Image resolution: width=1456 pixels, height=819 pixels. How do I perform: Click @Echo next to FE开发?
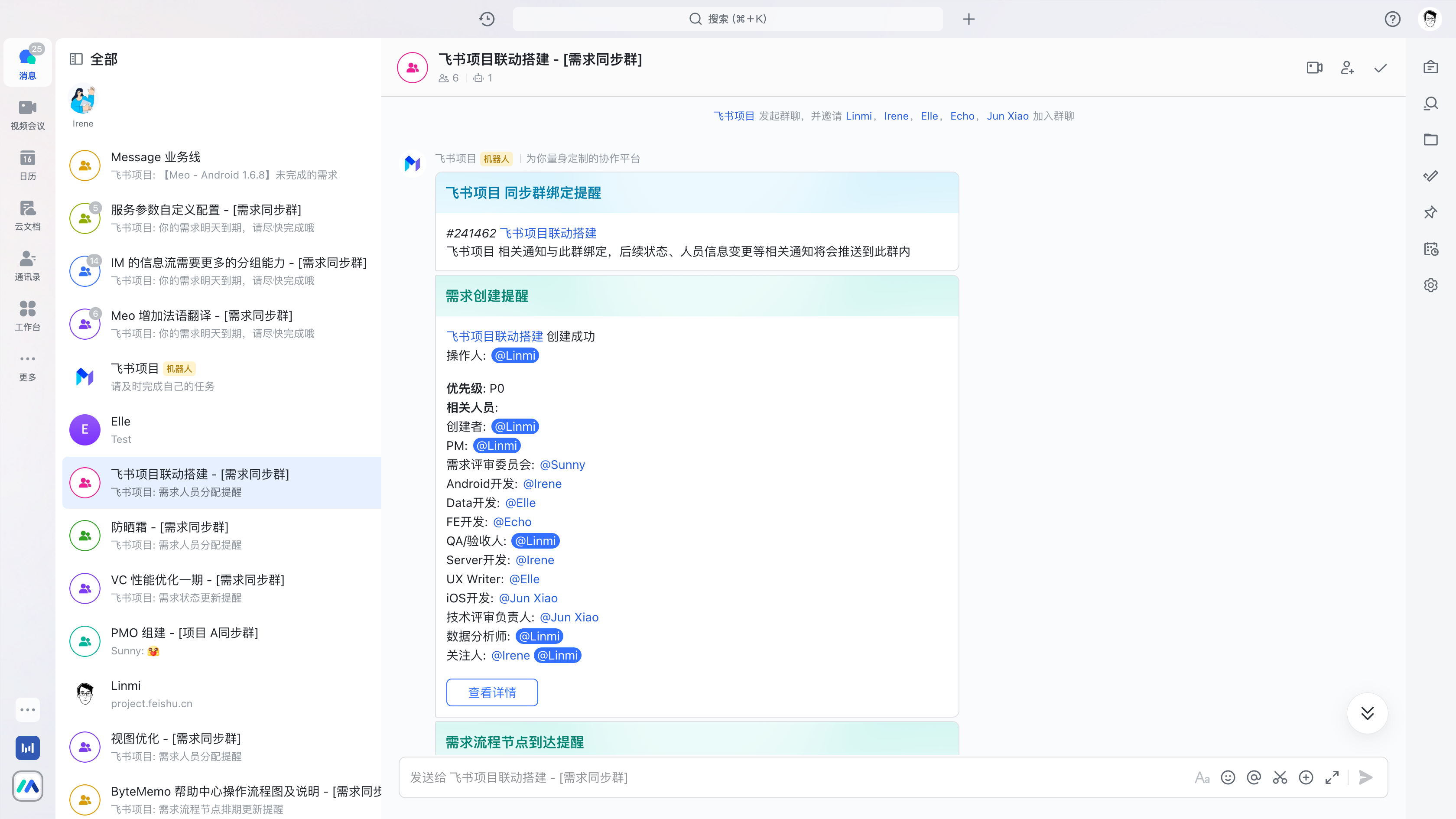pyautogui.click(x=512, y=522)
